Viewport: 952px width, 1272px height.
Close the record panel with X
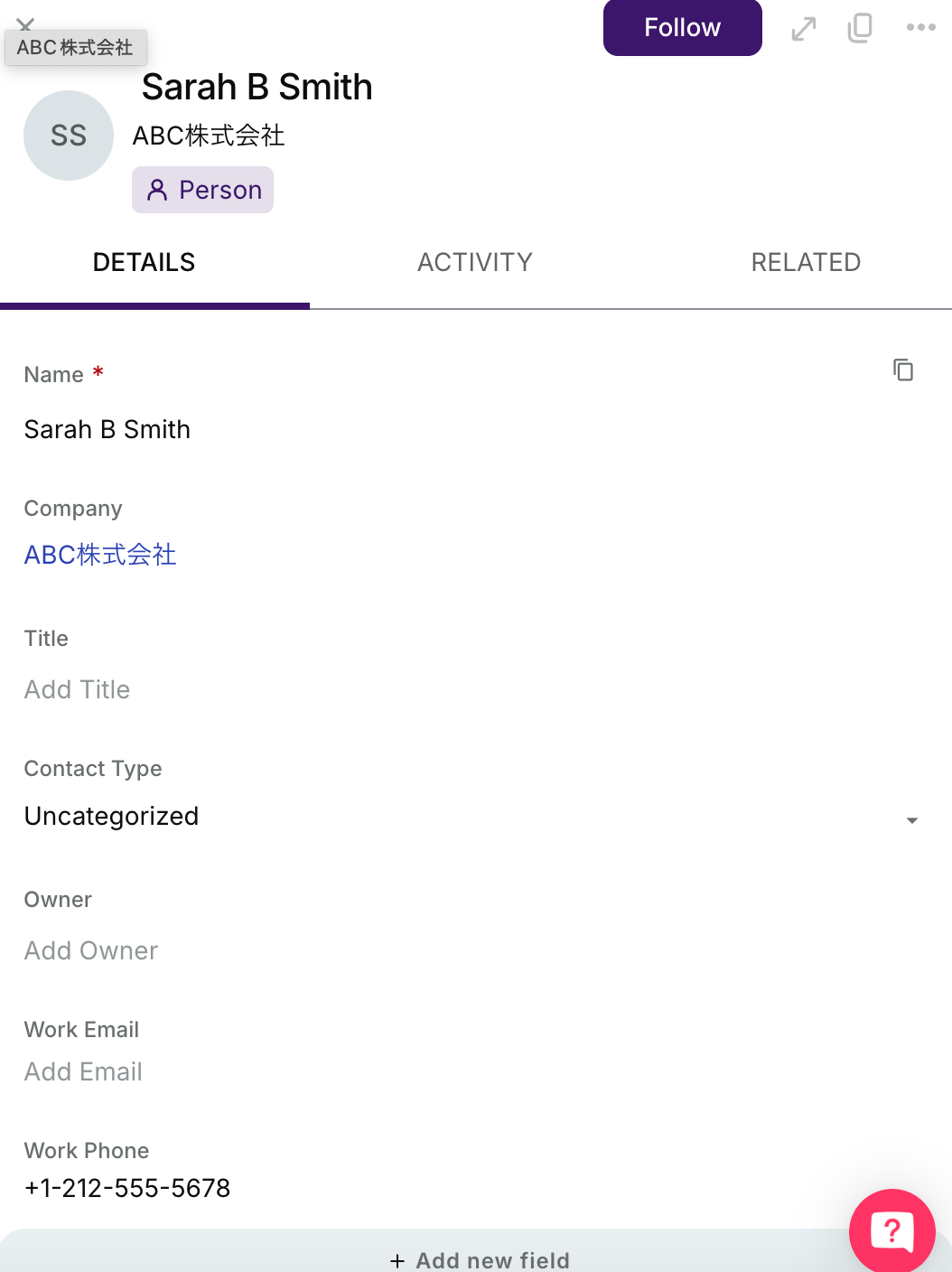(x=25, y=23)
